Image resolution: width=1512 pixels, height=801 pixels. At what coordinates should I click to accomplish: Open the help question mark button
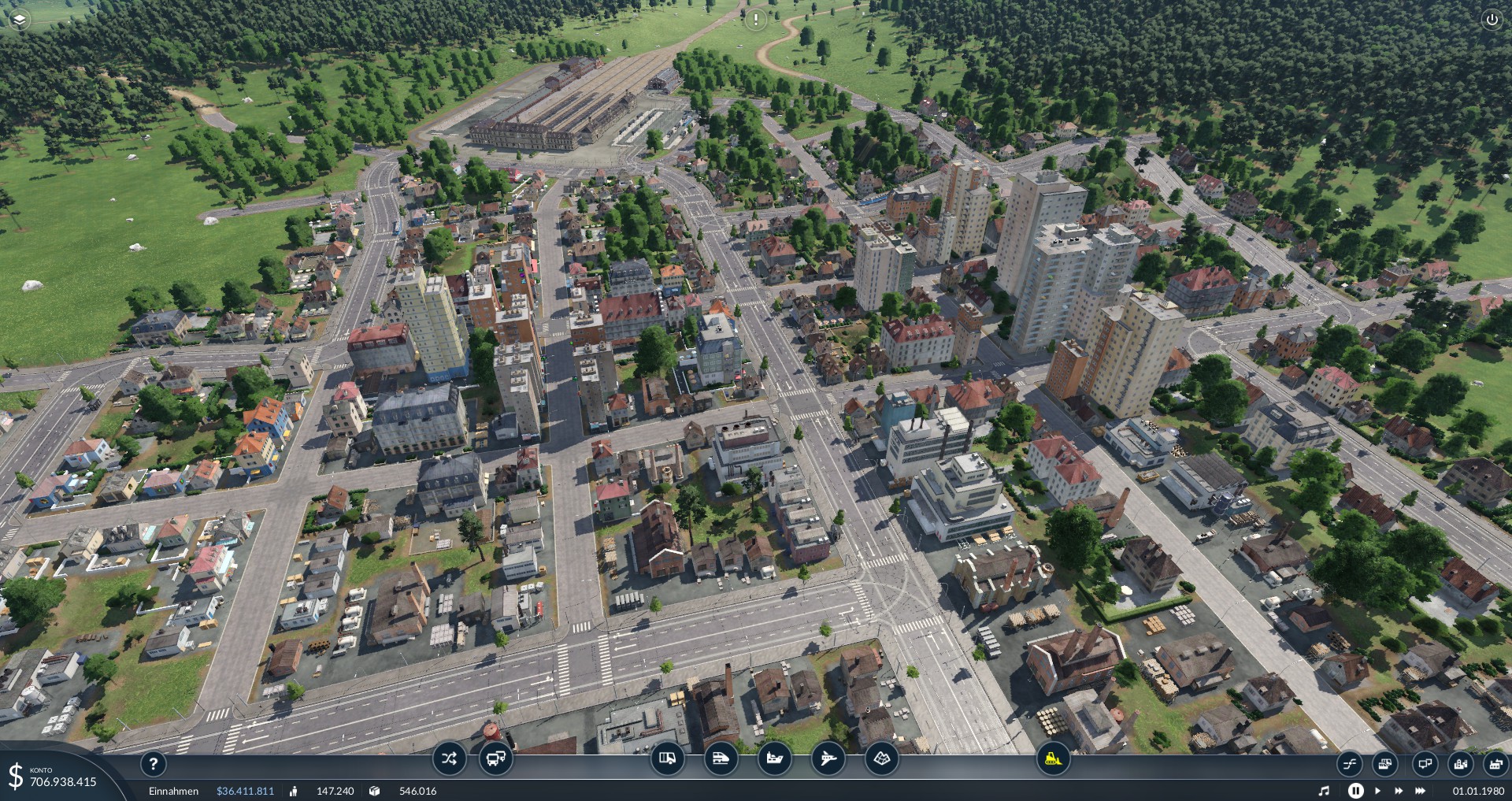coord(154,763)
